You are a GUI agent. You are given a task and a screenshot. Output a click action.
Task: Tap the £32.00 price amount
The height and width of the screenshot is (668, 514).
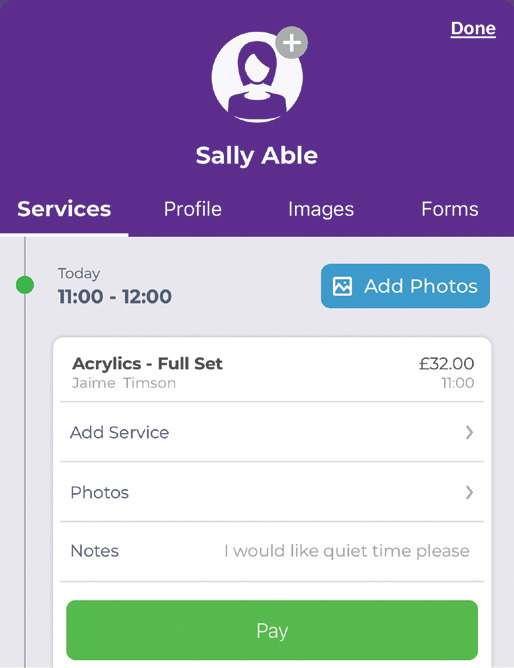click(447, 363)
